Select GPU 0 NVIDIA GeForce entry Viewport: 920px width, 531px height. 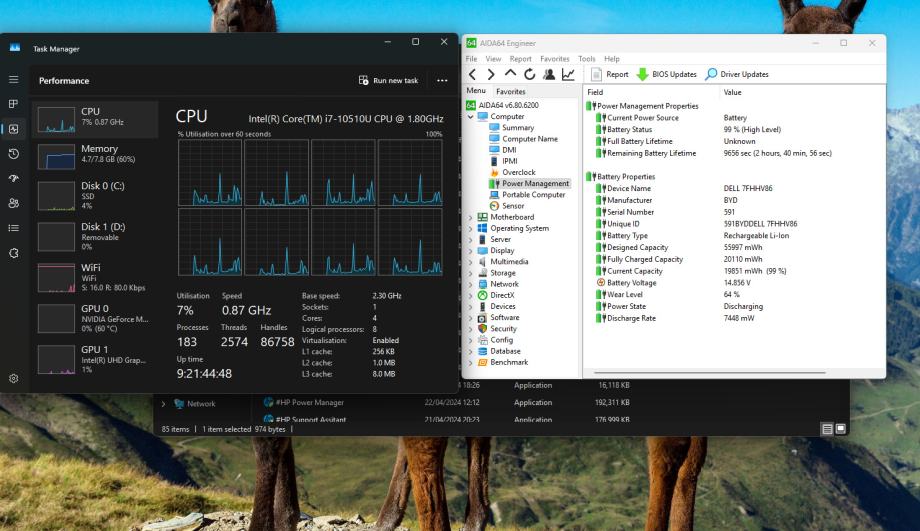tap(95, 318)
